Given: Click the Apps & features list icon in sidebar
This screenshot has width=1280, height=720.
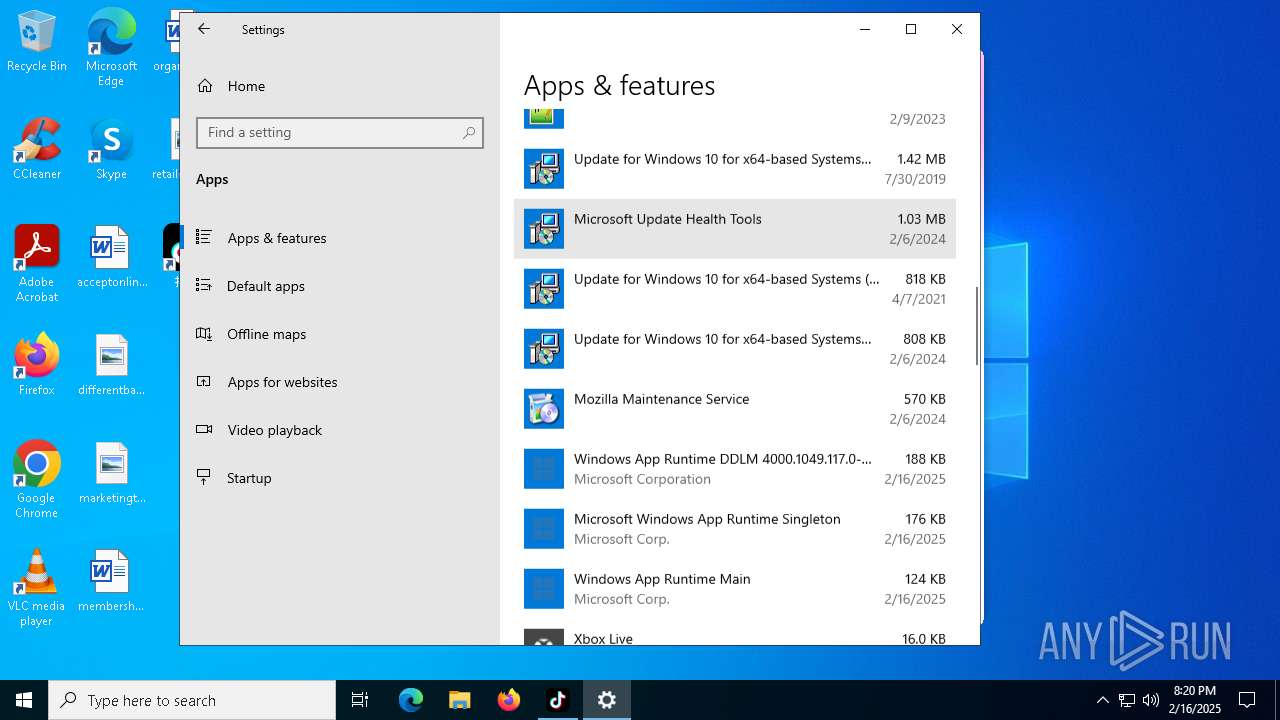Looking at the screenshot, I should pos(204,237).
